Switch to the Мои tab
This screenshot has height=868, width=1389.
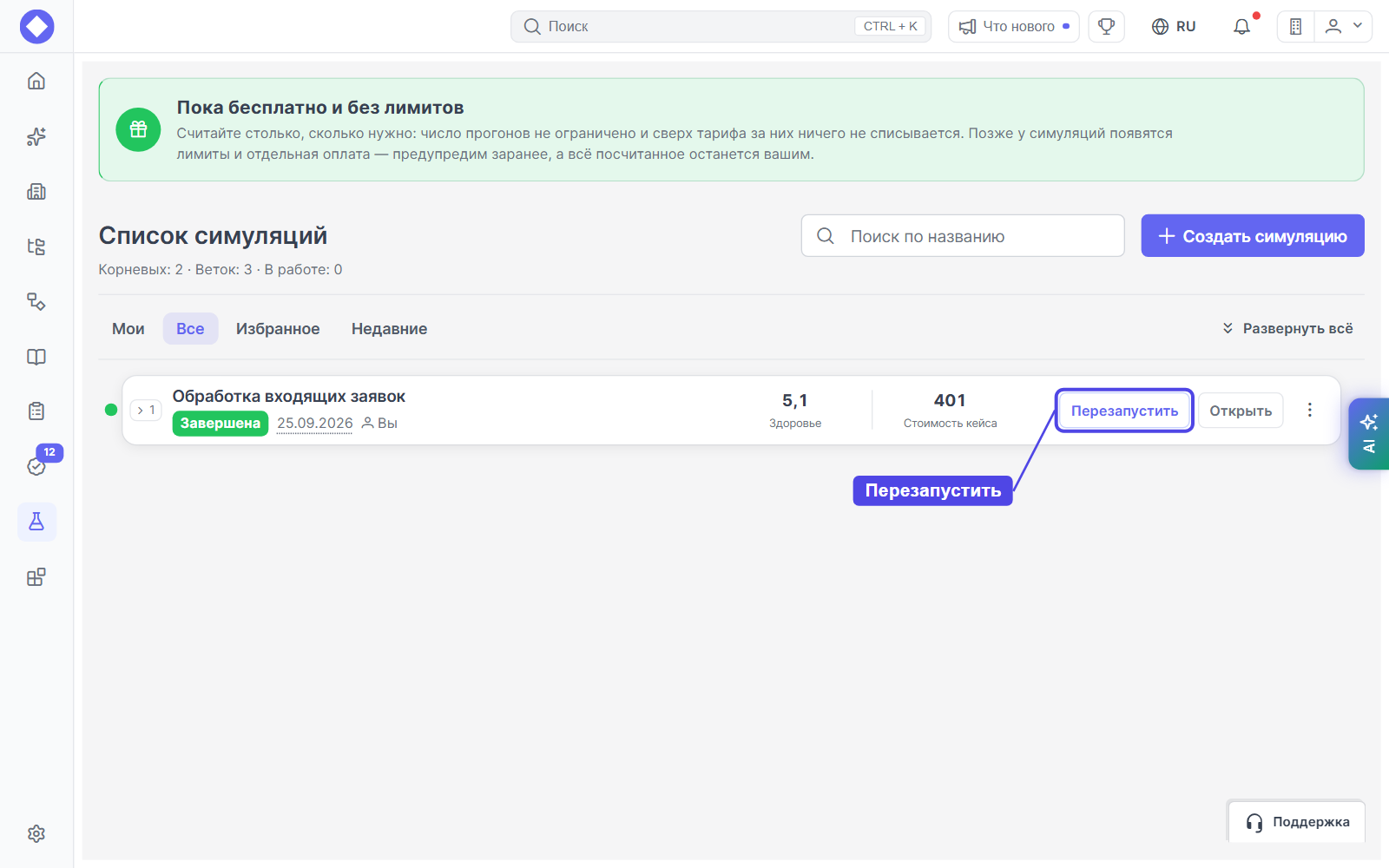[x=128, y=329]
